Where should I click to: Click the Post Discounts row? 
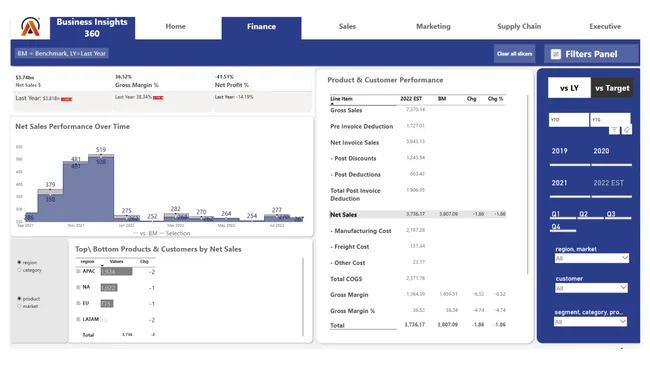point(417,158)
